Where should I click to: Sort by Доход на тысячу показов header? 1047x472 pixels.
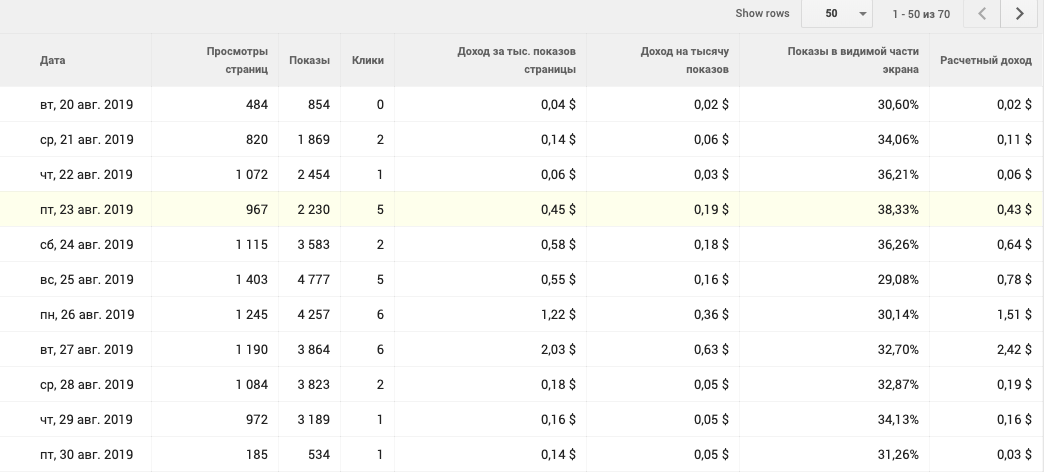684,60
